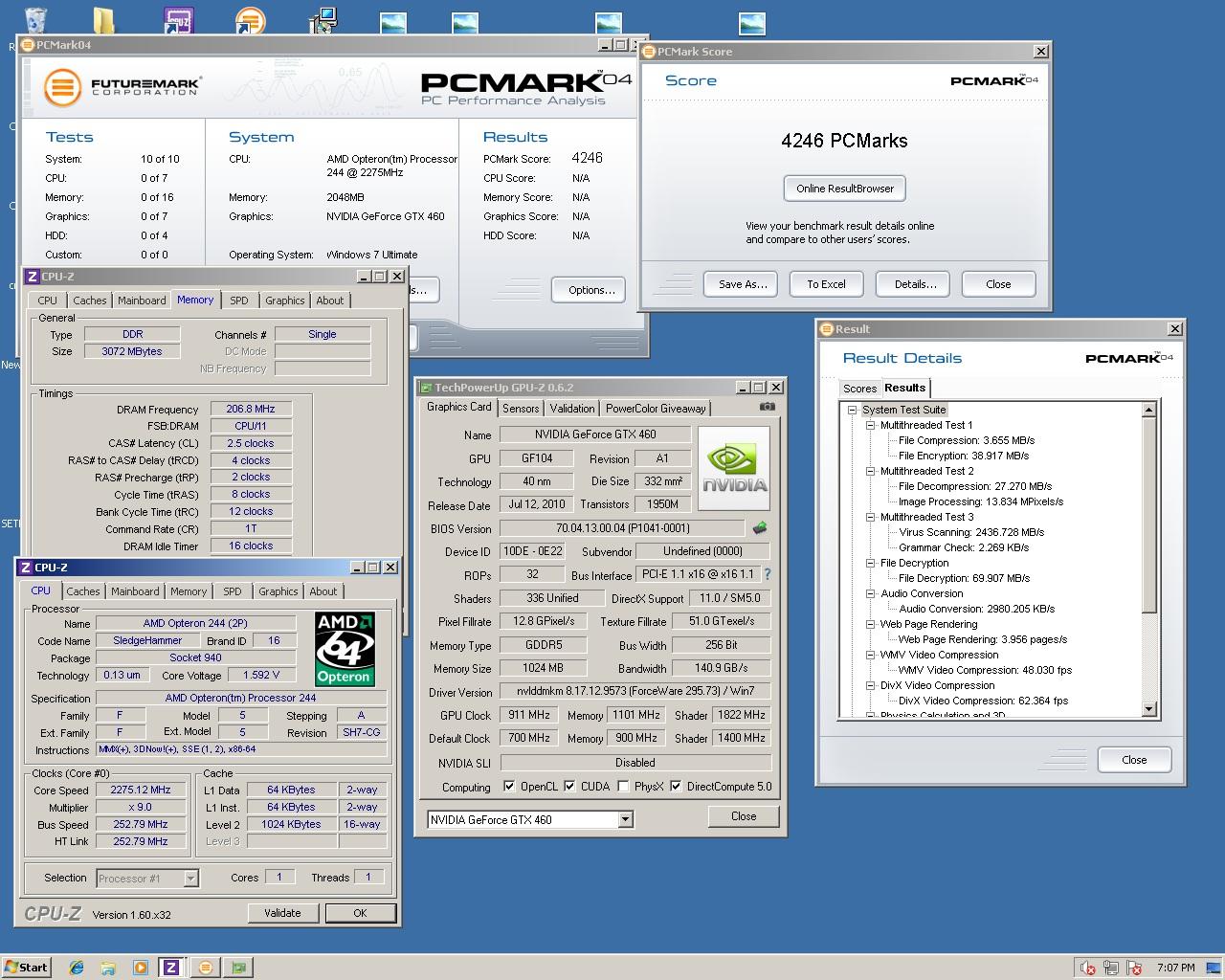Click the Save As... button
The image size is (1225, 980).
[743, 284]
